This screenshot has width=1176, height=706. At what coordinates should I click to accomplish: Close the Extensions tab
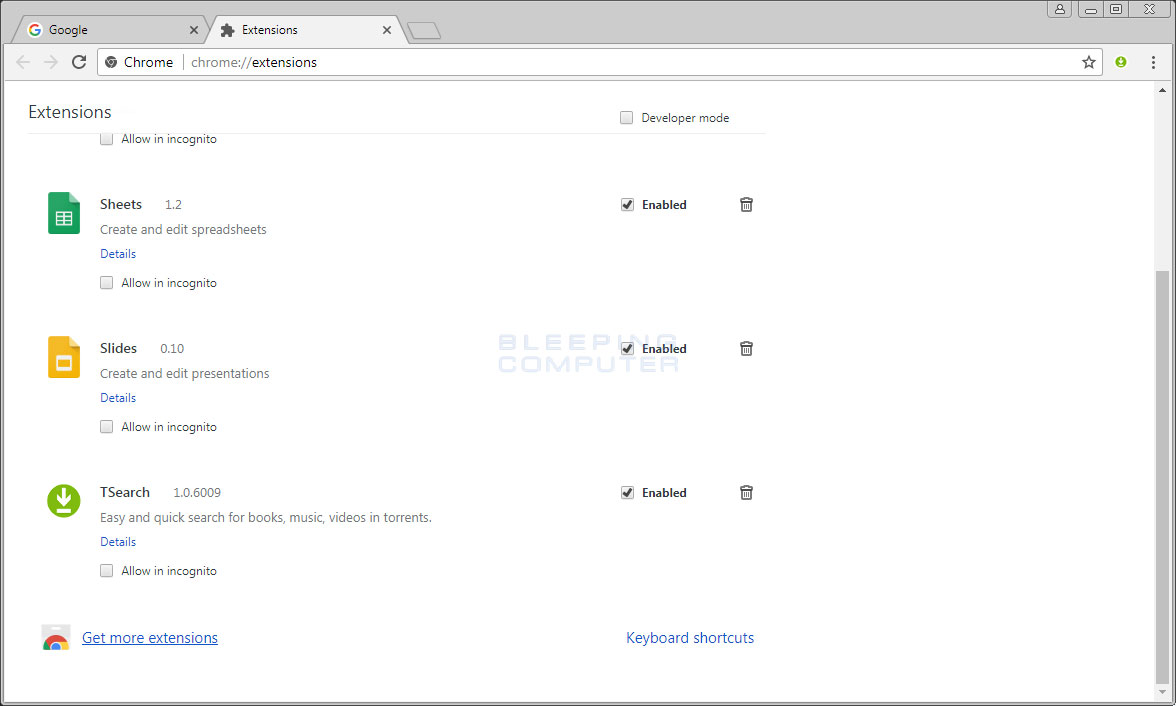tap(386, 30)
